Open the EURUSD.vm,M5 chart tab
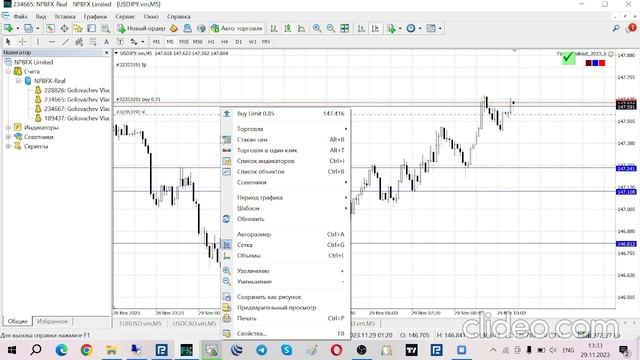Viewport: 640px width, 360px height. click(x=140, y=324)
